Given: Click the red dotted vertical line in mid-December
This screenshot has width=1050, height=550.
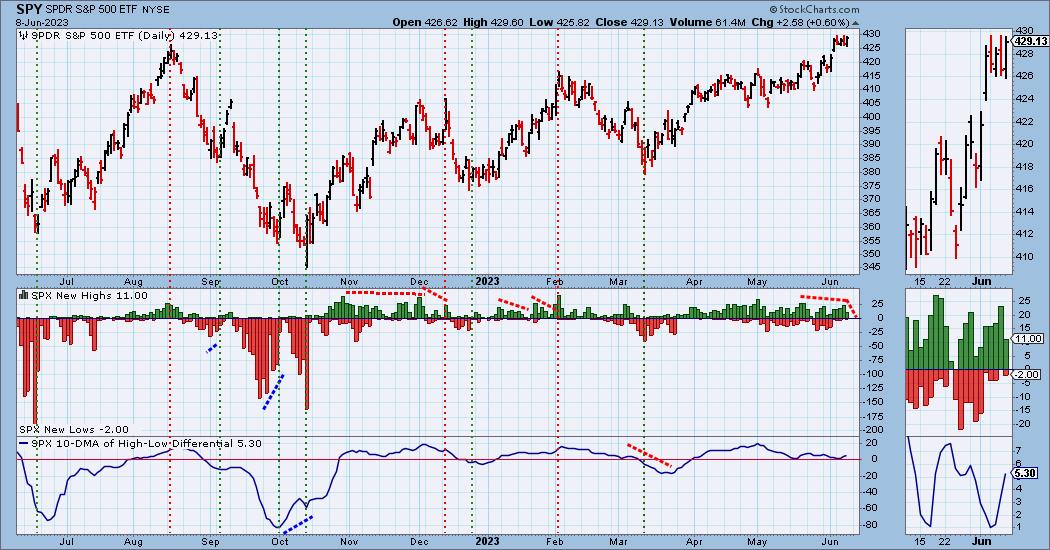Looking at the screenshot, I should [x=445, y=281].
